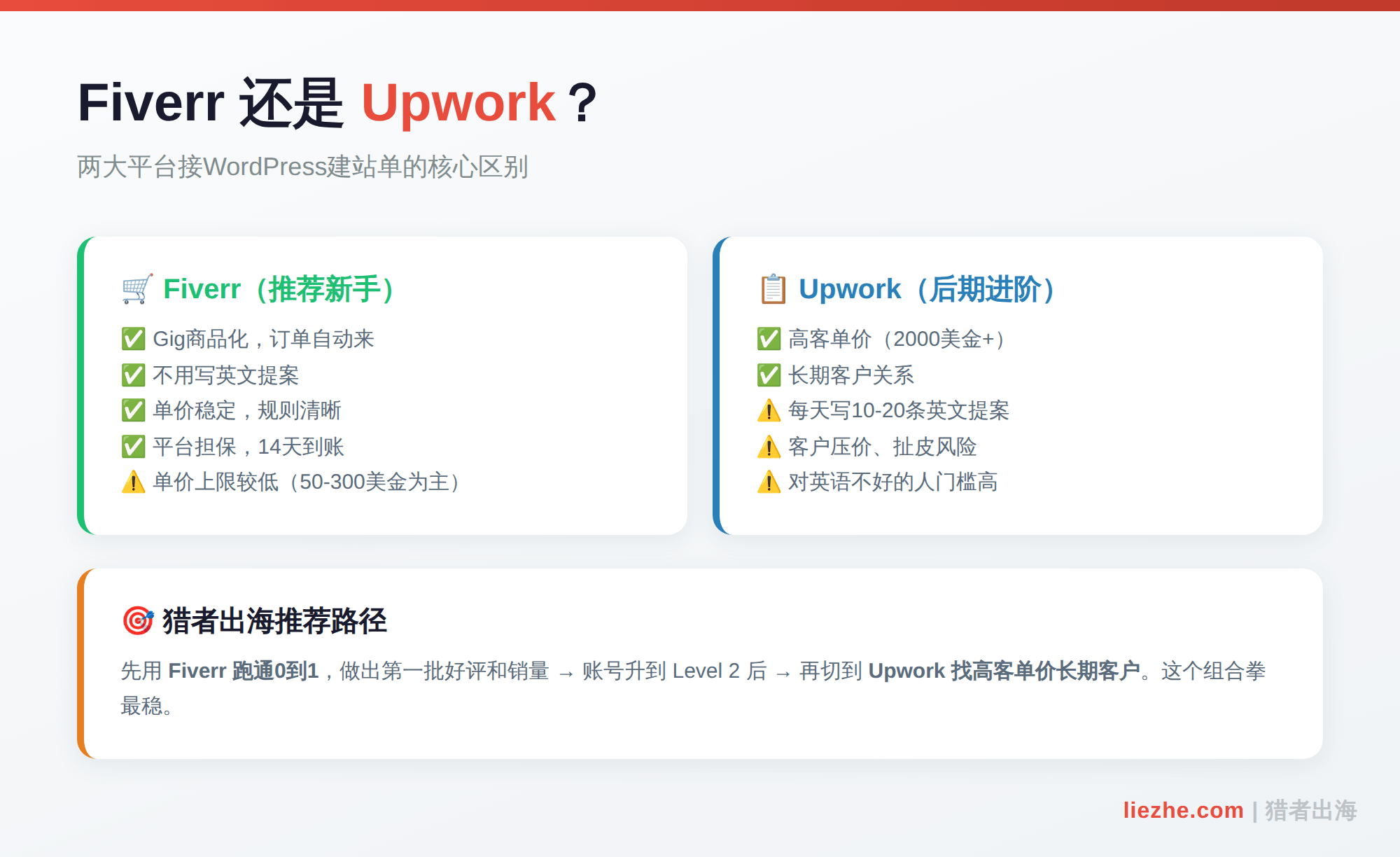The width and height of the screenshot is (1400, 857).
Task: Click the text '客户压价、扯皮风险'
Action: click(882, 447)
